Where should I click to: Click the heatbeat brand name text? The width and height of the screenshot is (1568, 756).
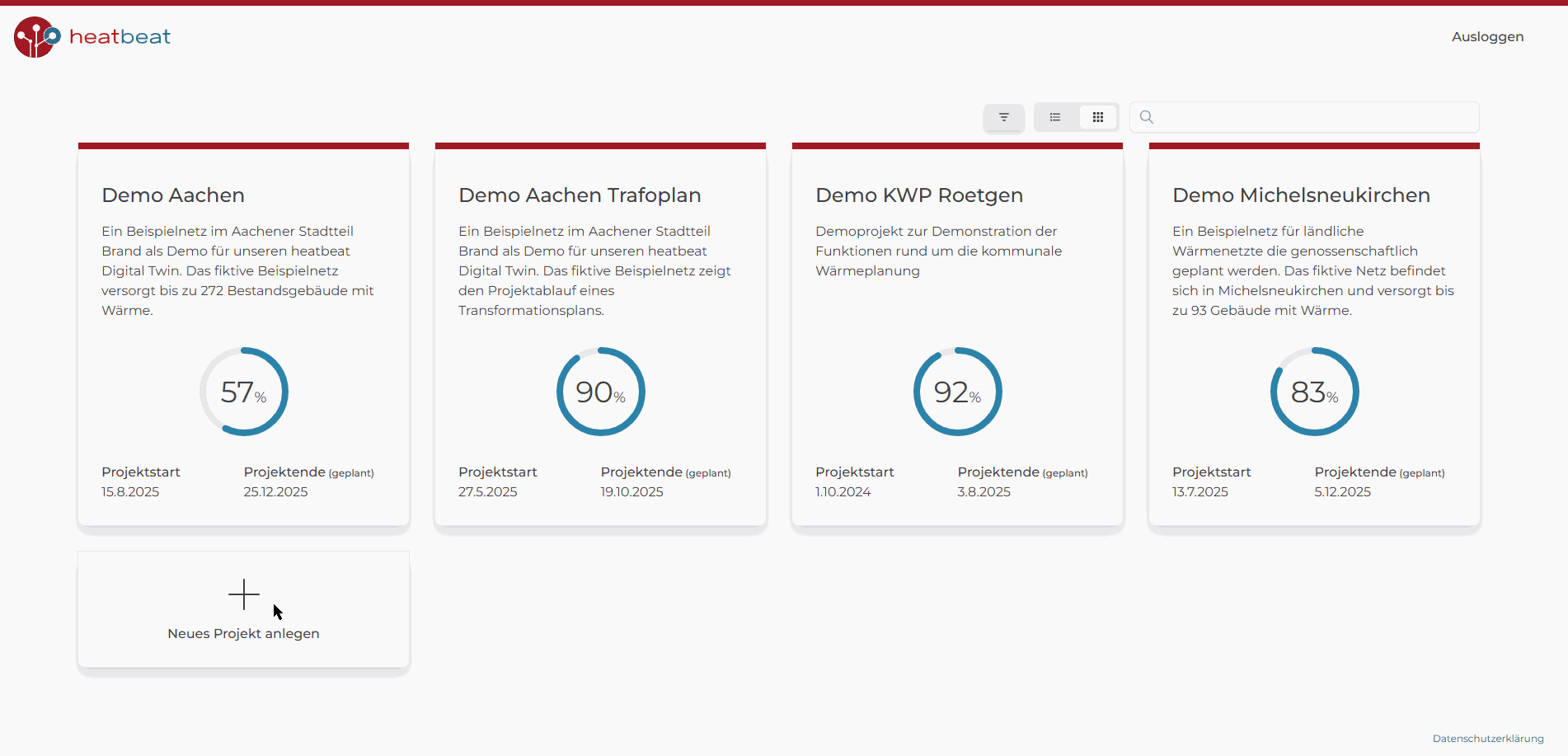click(120, 36)
